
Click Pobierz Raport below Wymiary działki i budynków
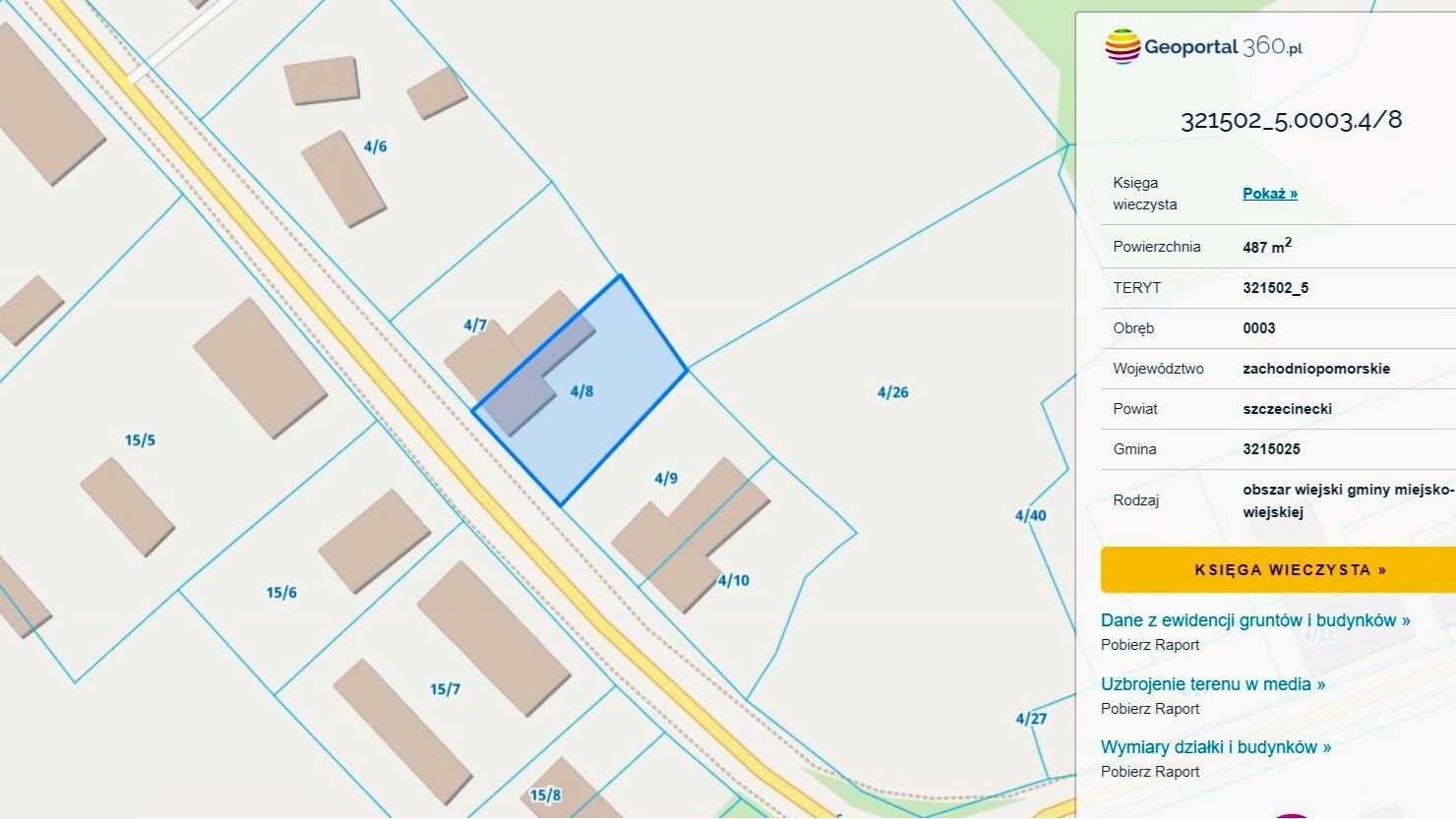tap(1150, 772)
